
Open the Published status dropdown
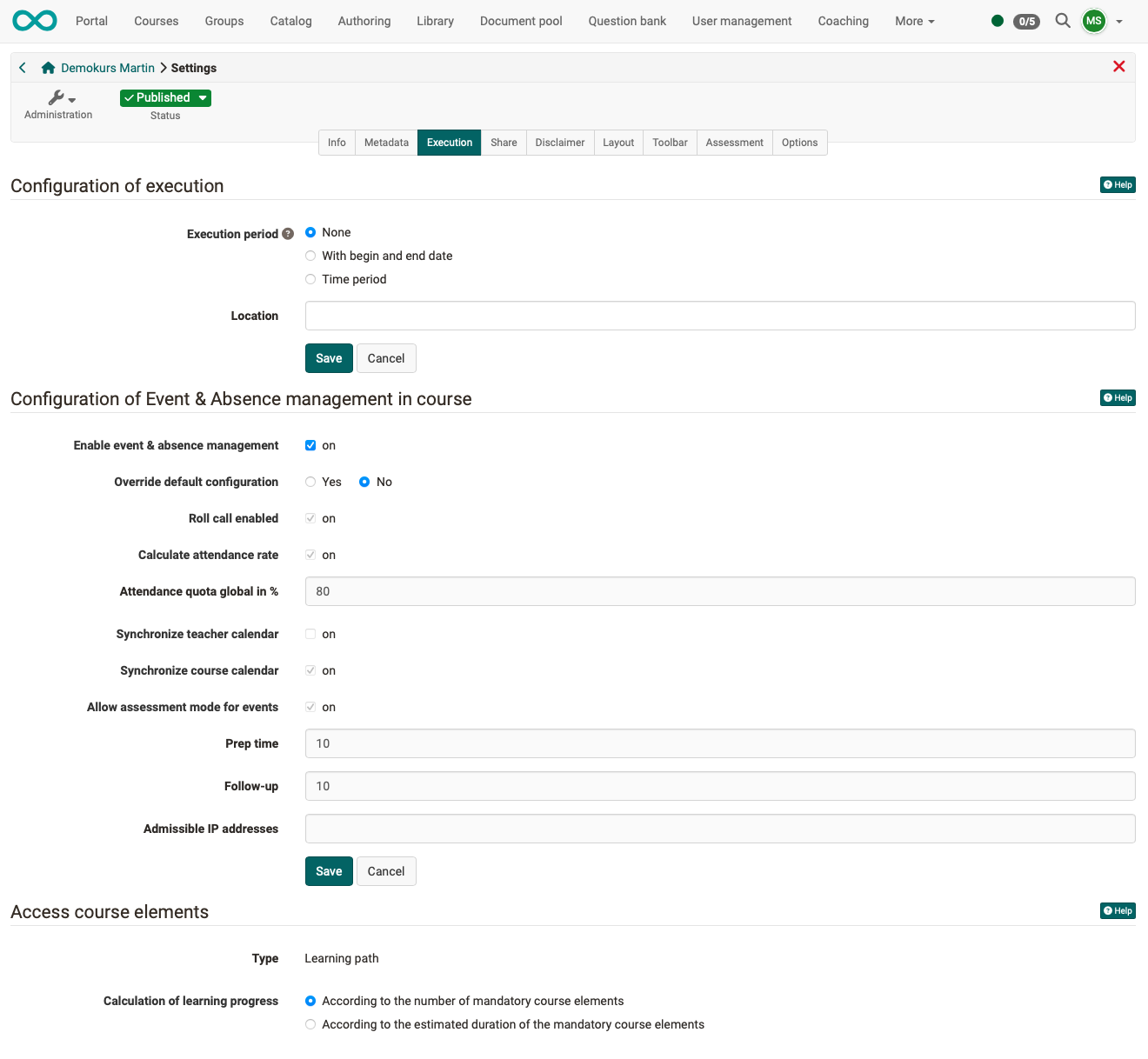(165, 98)
